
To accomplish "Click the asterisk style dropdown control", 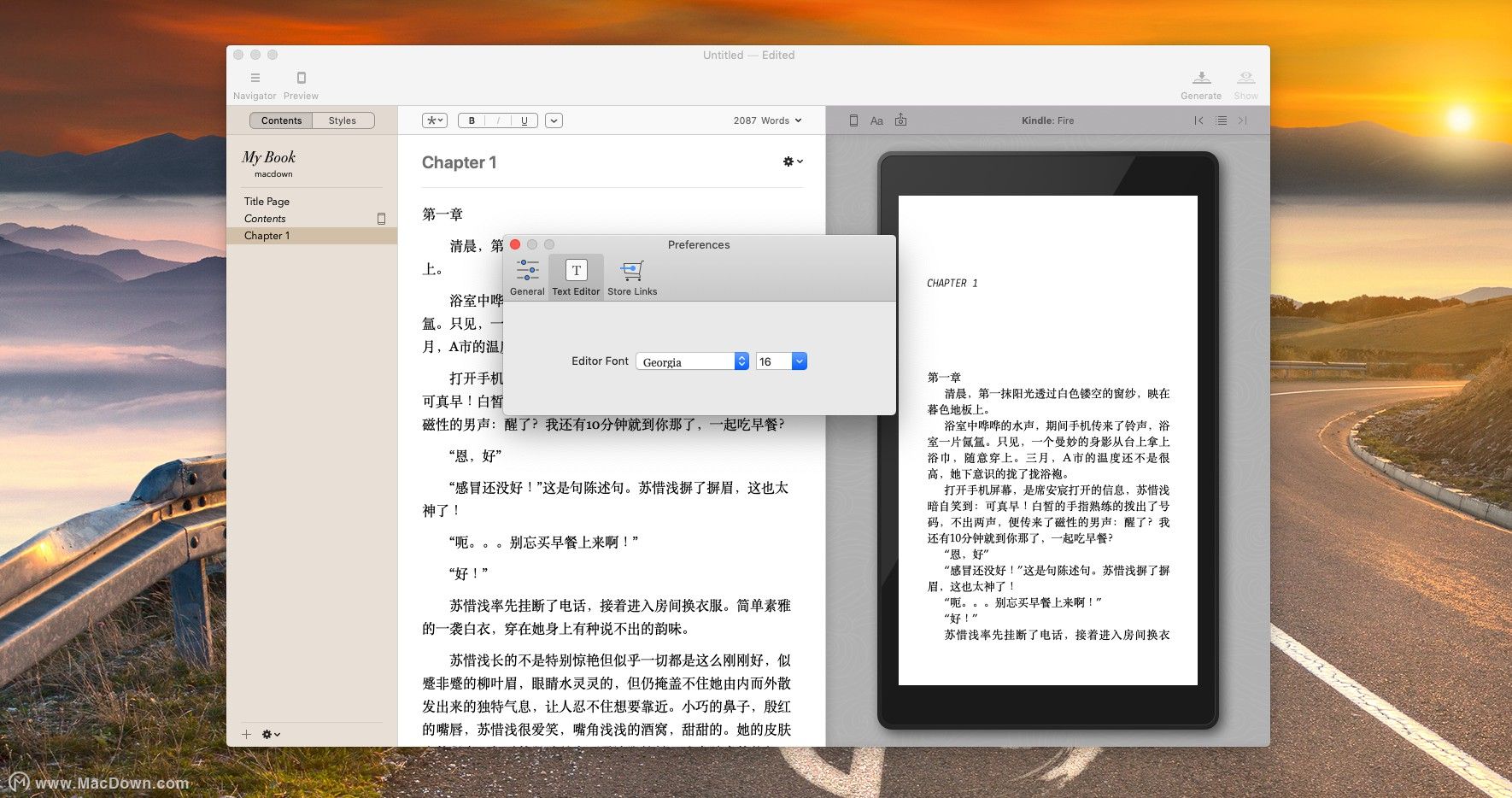I will tap(433, 120).
